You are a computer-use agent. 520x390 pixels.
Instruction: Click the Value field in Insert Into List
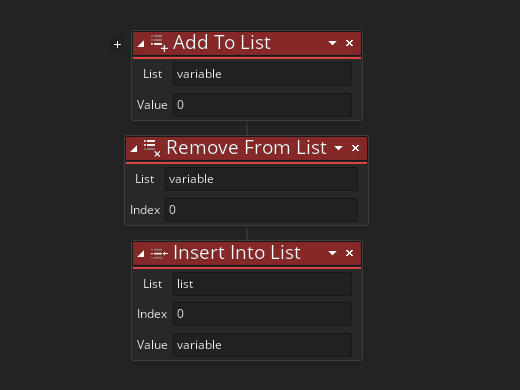pyautogui.click(x=262, y=345)
